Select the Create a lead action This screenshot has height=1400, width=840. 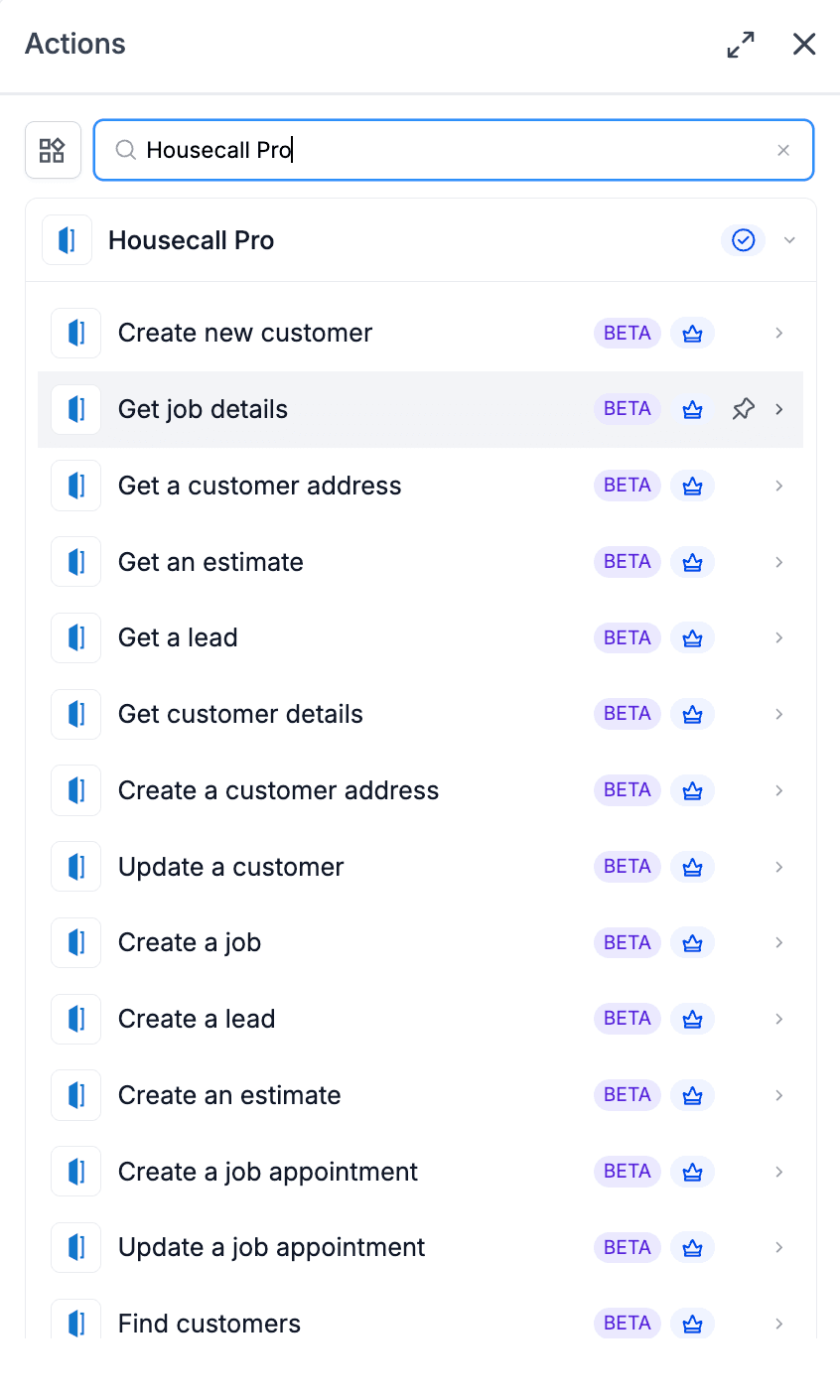tap(420, 1019)
